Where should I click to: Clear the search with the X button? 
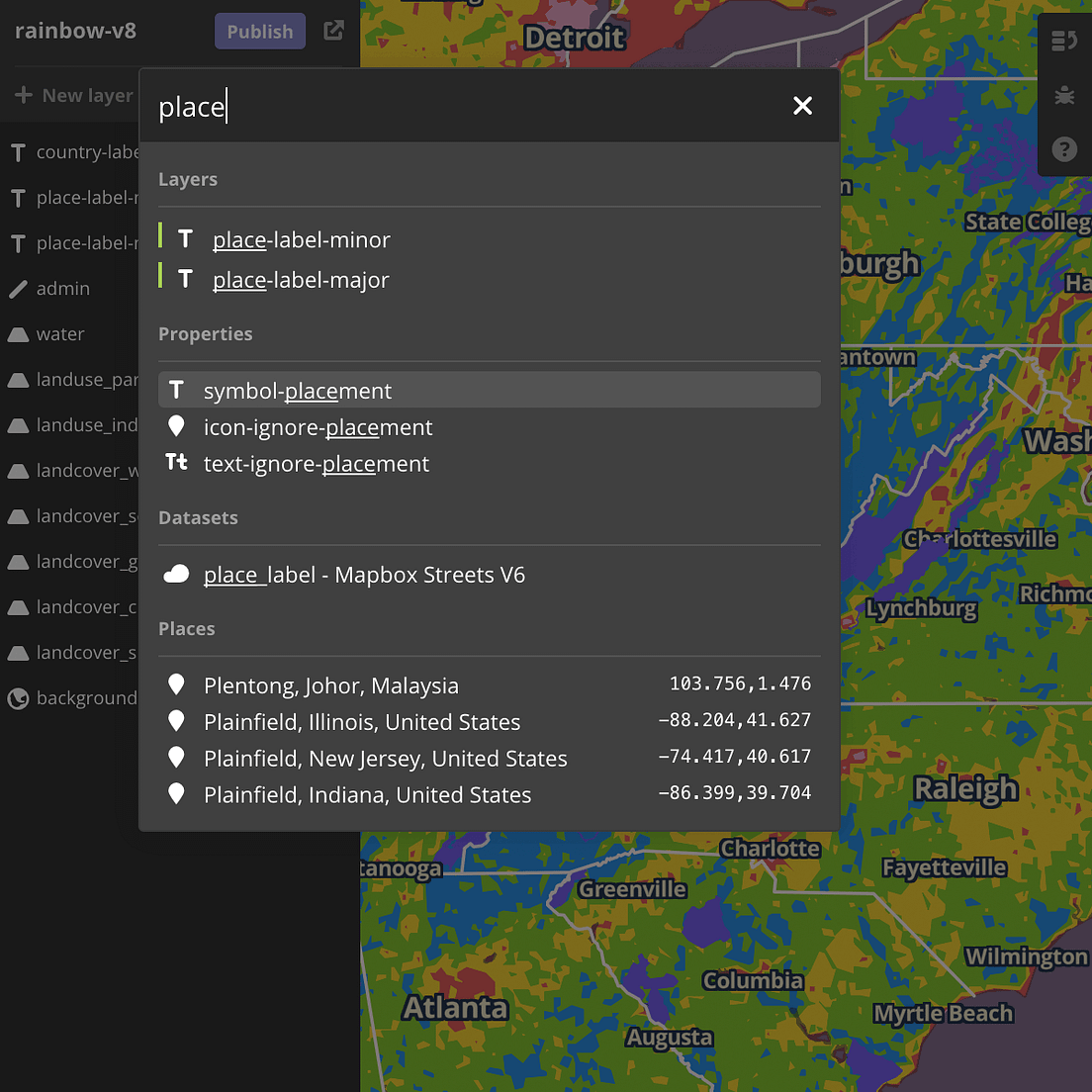tap(802, 105)
